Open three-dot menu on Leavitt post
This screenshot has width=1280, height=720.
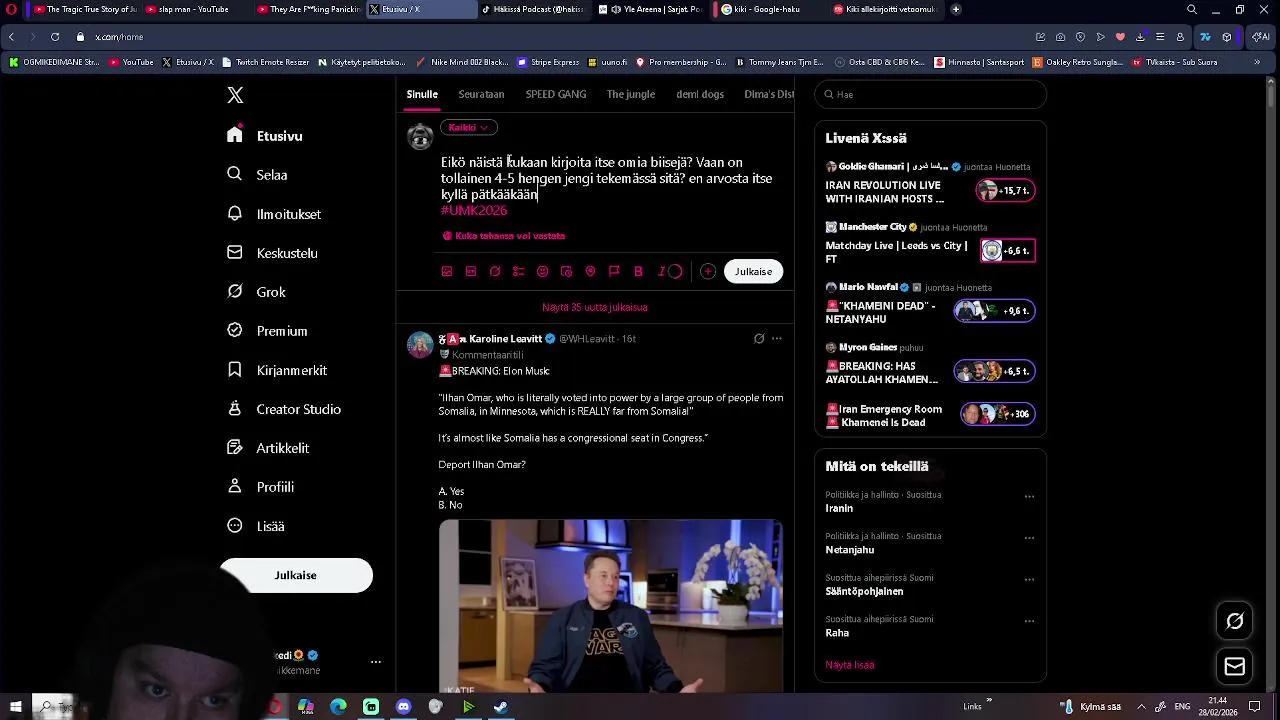777,339
